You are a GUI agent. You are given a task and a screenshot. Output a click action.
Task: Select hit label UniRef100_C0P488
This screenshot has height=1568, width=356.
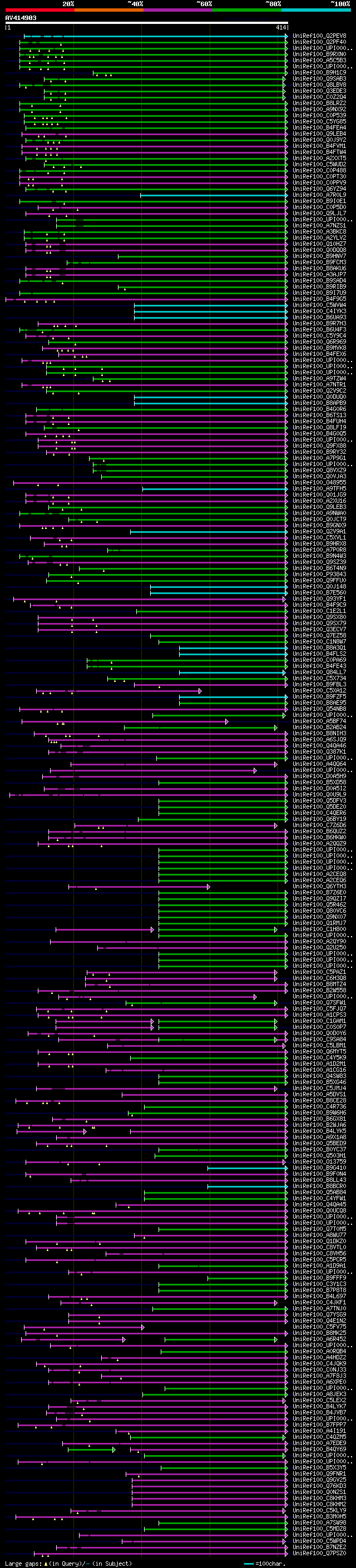(319, 170)
